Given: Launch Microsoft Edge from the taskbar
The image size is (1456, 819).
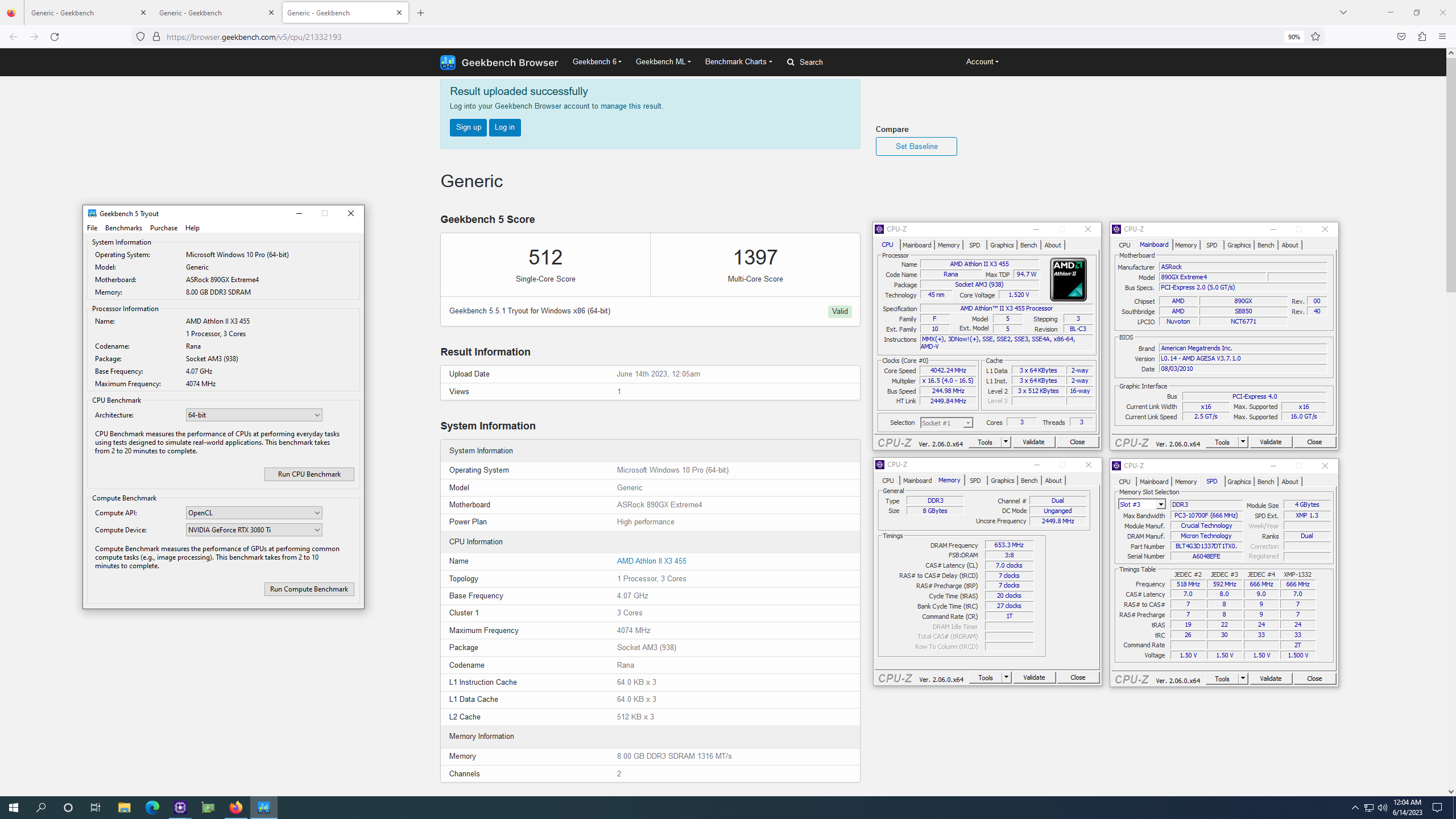Looking at the screenshot, I should point(152,808).
